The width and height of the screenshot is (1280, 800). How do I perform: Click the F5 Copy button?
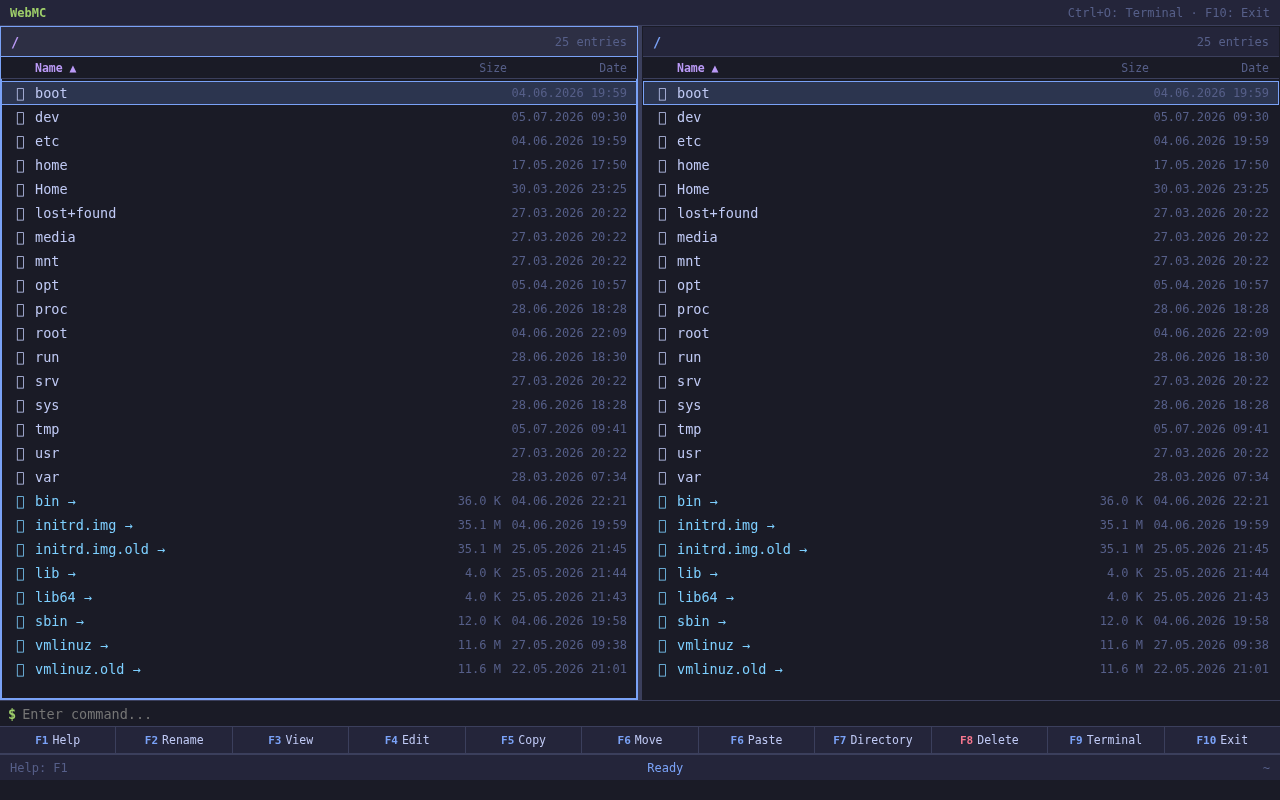[x=523, y=740]
